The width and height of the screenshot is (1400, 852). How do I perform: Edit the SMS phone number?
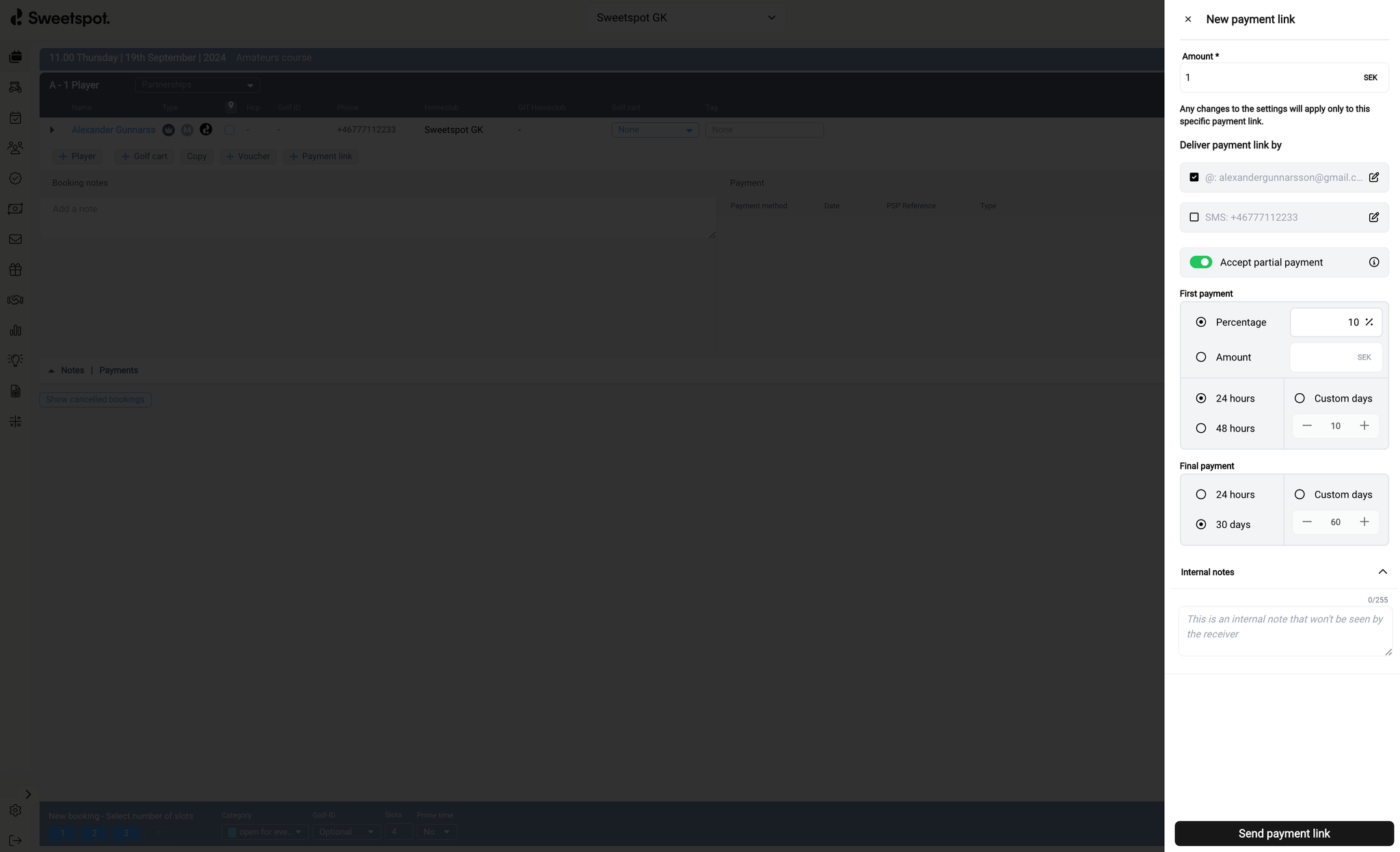[x=1373, y=217]
